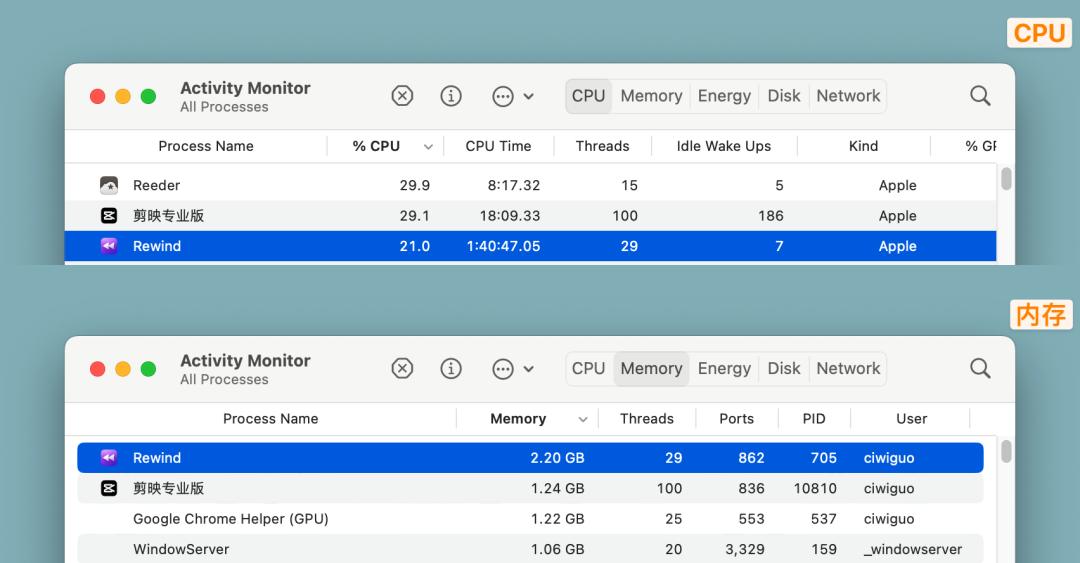Click 剪映专业版 app icon in CPU list
Viewport: 1080px width, 563px height.
pyautogui.click(x=109, y=216)
